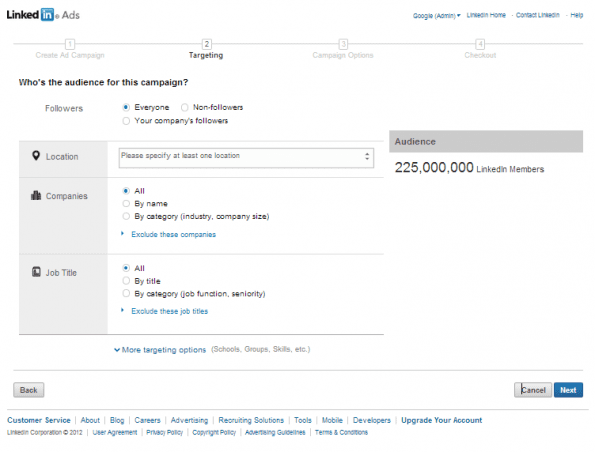Select the Non-followers radio option
Screen dimensions: 595x452
tap(185, 107)
